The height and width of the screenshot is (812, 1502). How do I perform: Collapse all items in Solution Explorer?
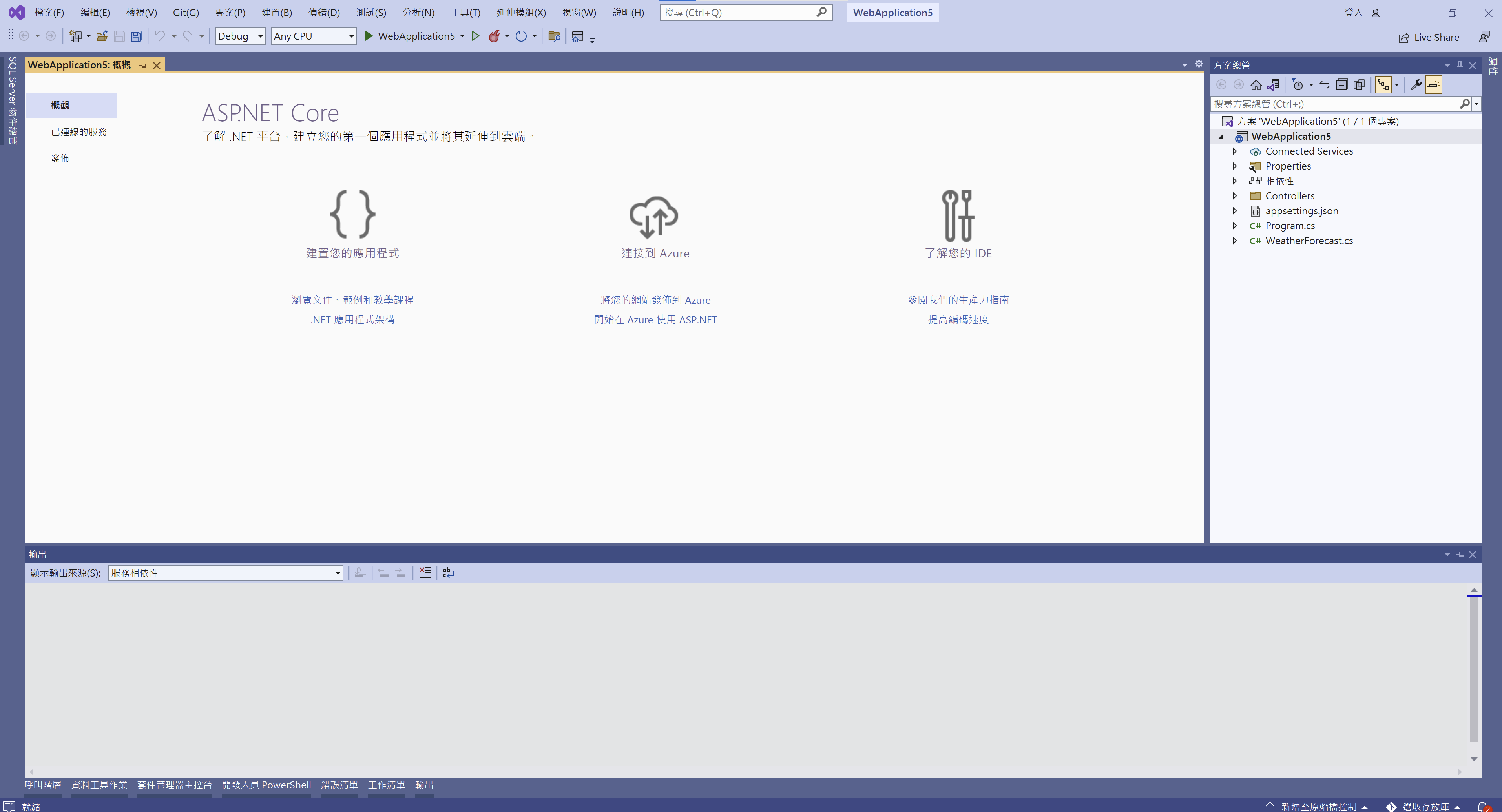[x=1342, y=84]
